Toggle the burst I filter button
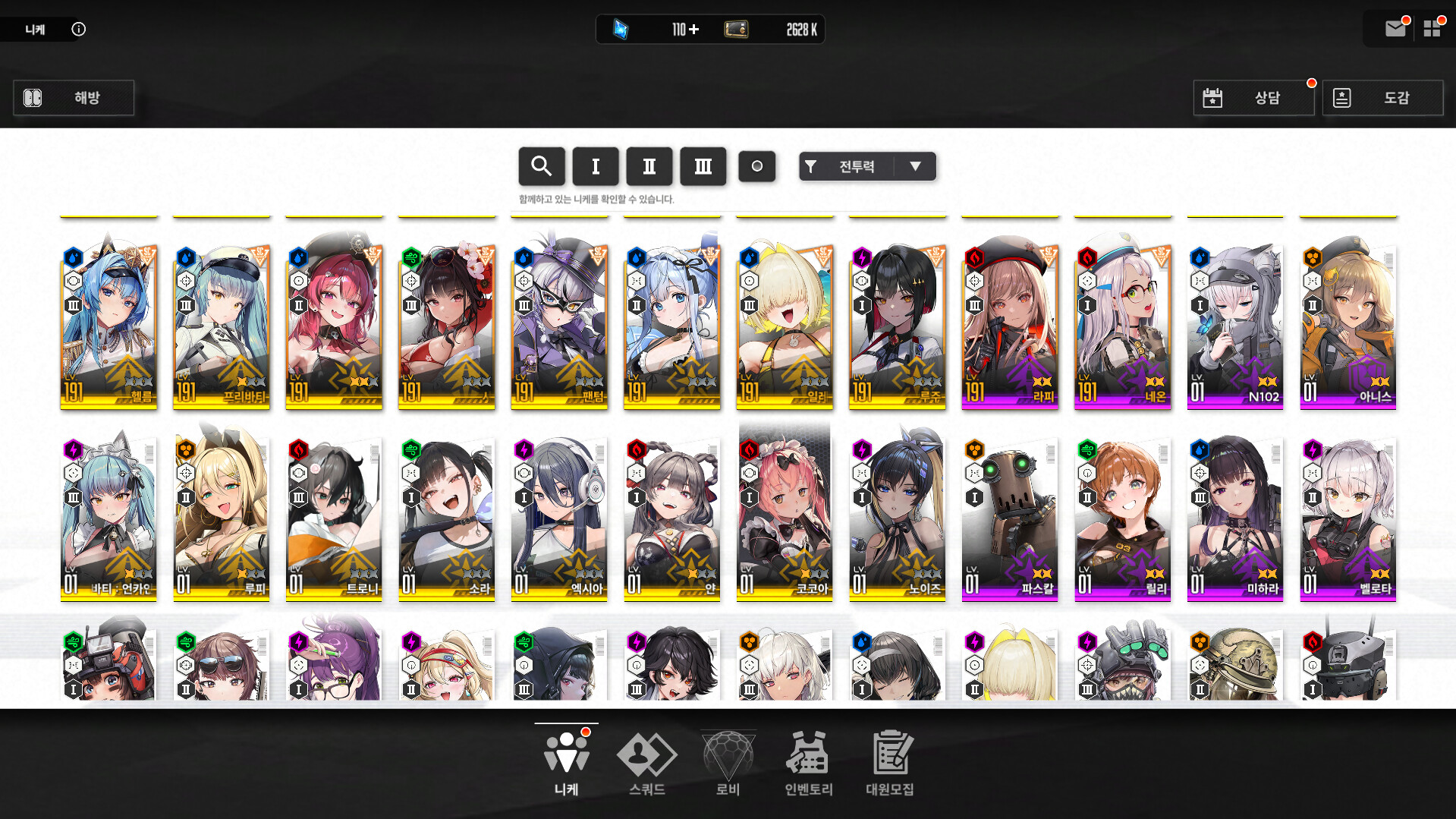The image size is (1456, 819). 595,166
